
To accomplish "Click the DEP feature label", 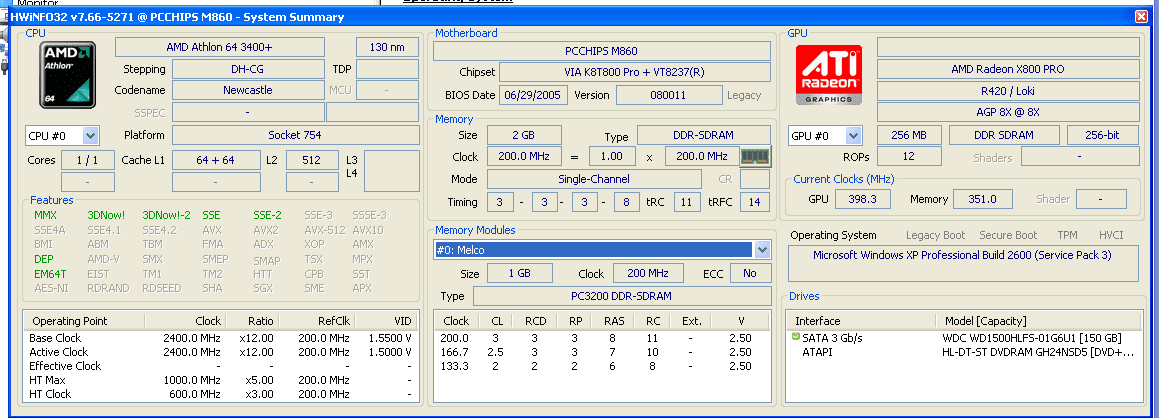I will [44, 259].
